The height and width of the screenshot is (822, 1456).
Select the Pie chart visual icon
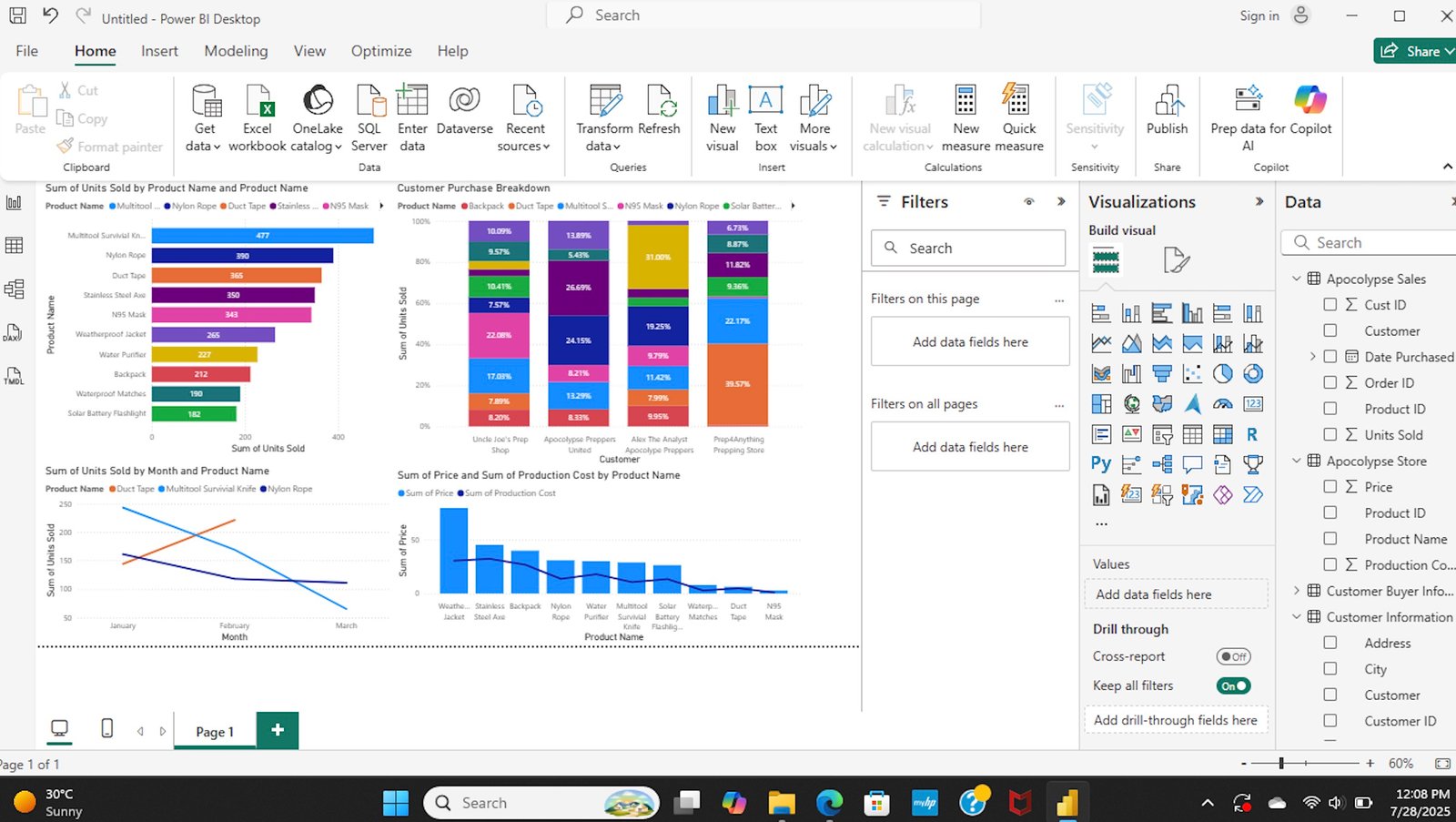pos(1222,374)
